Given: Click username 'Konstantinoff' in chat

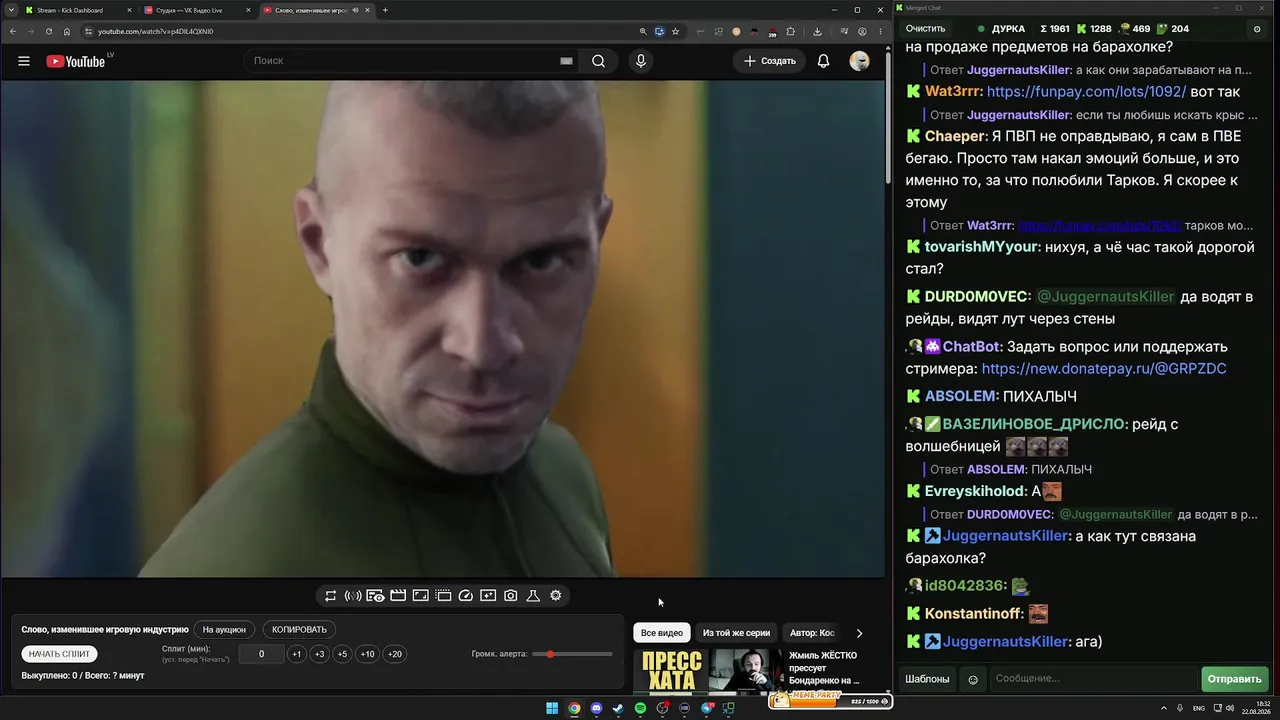Looking at the screenshot, I should coord(972,614).
